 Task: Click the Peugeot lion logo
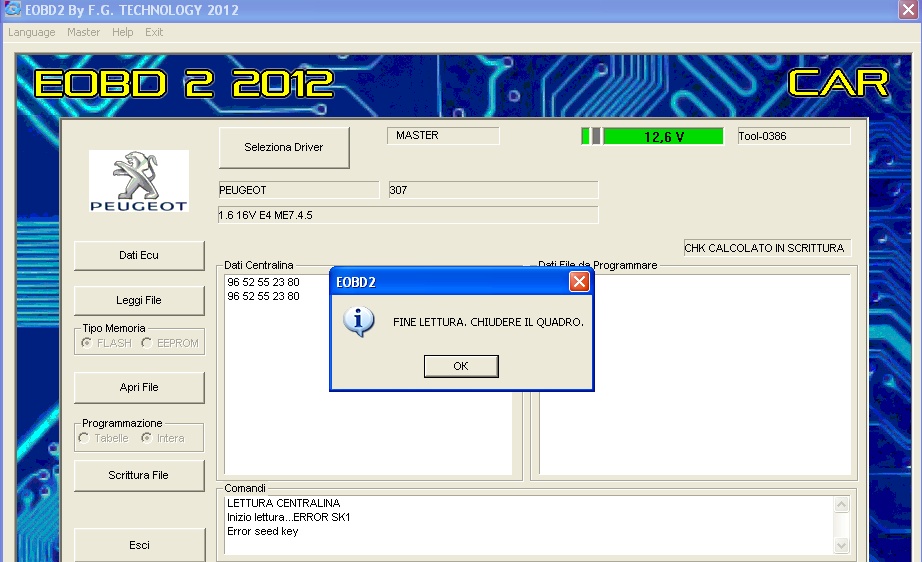(x=139, y=180)
